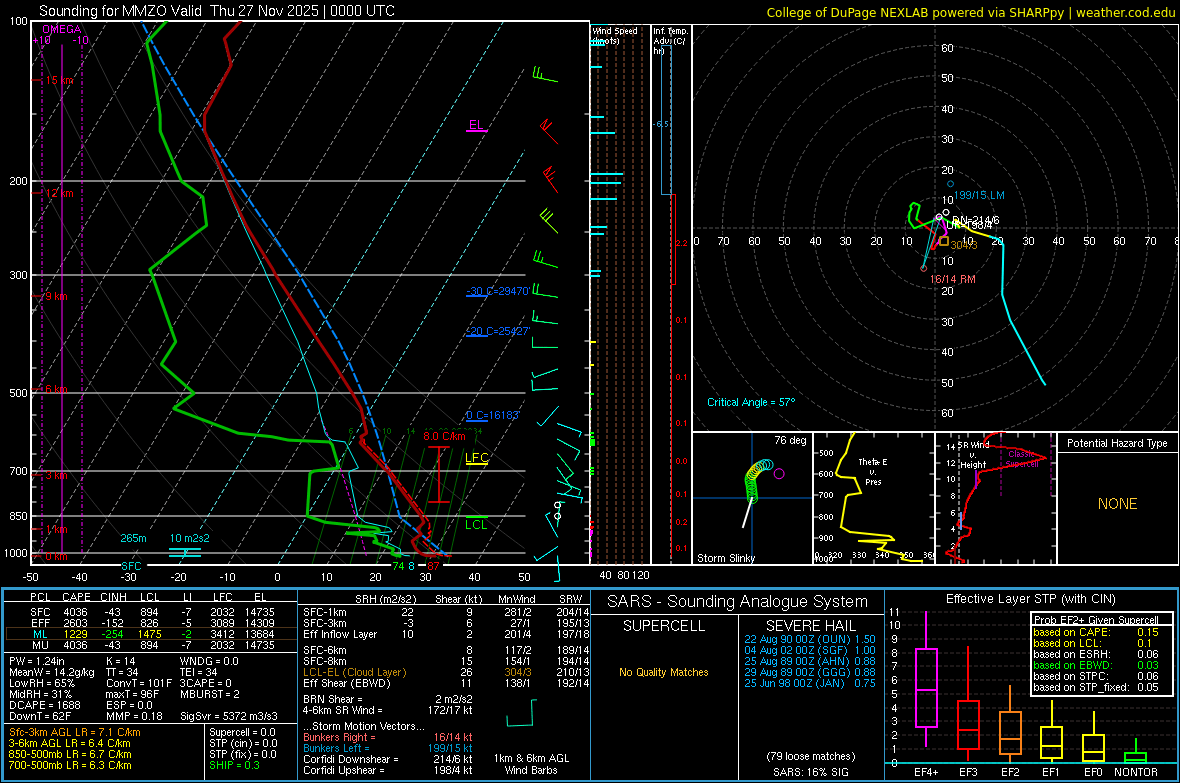Select the 'No Quality Matches' supercell text
The image size is (1180, 783).
pos(664,672)
